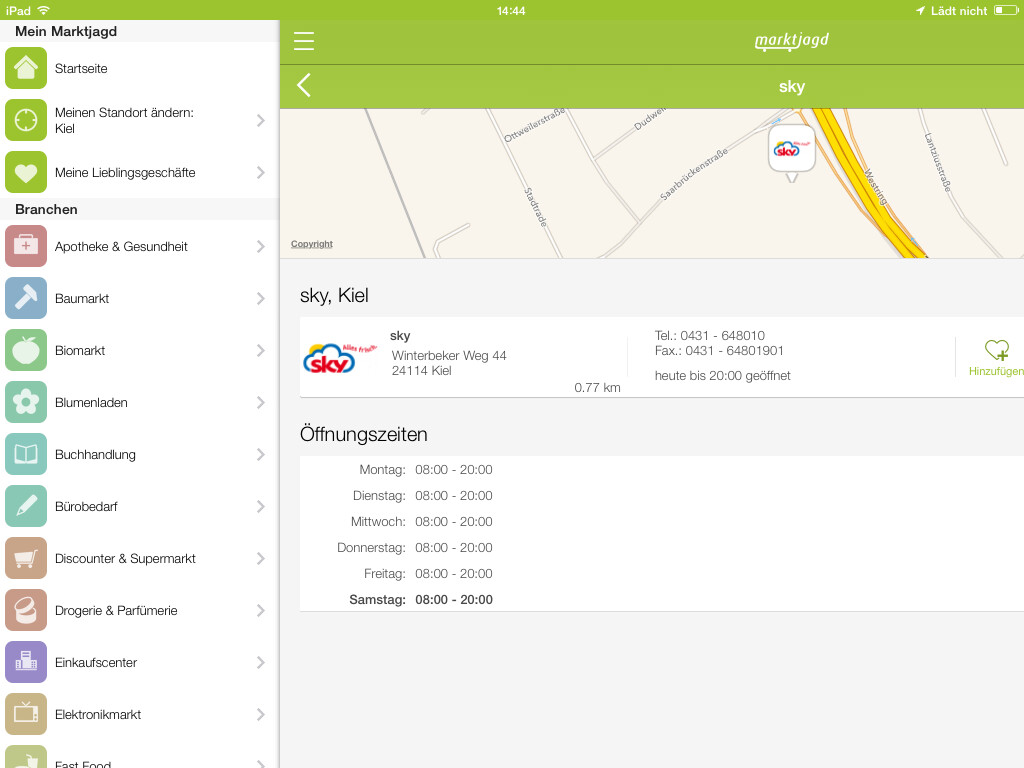Image resolution: width=1024 pixels, height=768 pixels.
Task: Open Meine Lieblingsgeschäfte chevron
Action: click(x=261, y=172)
